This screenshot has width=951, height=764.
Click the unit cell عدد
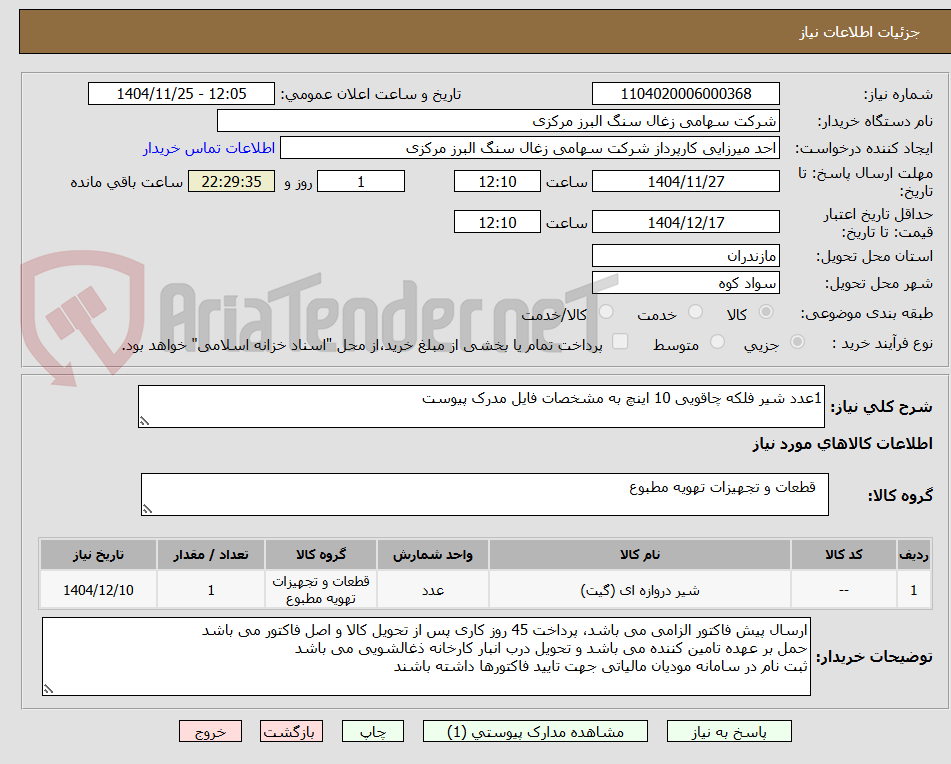pos(432,590)
